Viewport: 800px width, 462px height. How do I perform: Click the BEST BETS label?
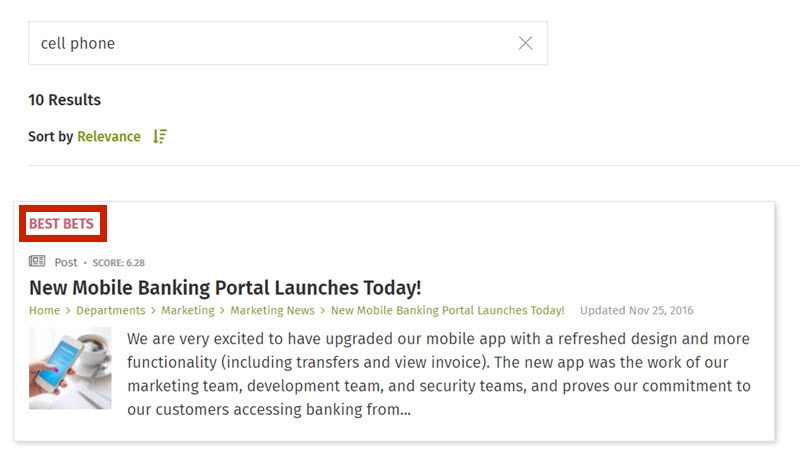tap(61, 224)
